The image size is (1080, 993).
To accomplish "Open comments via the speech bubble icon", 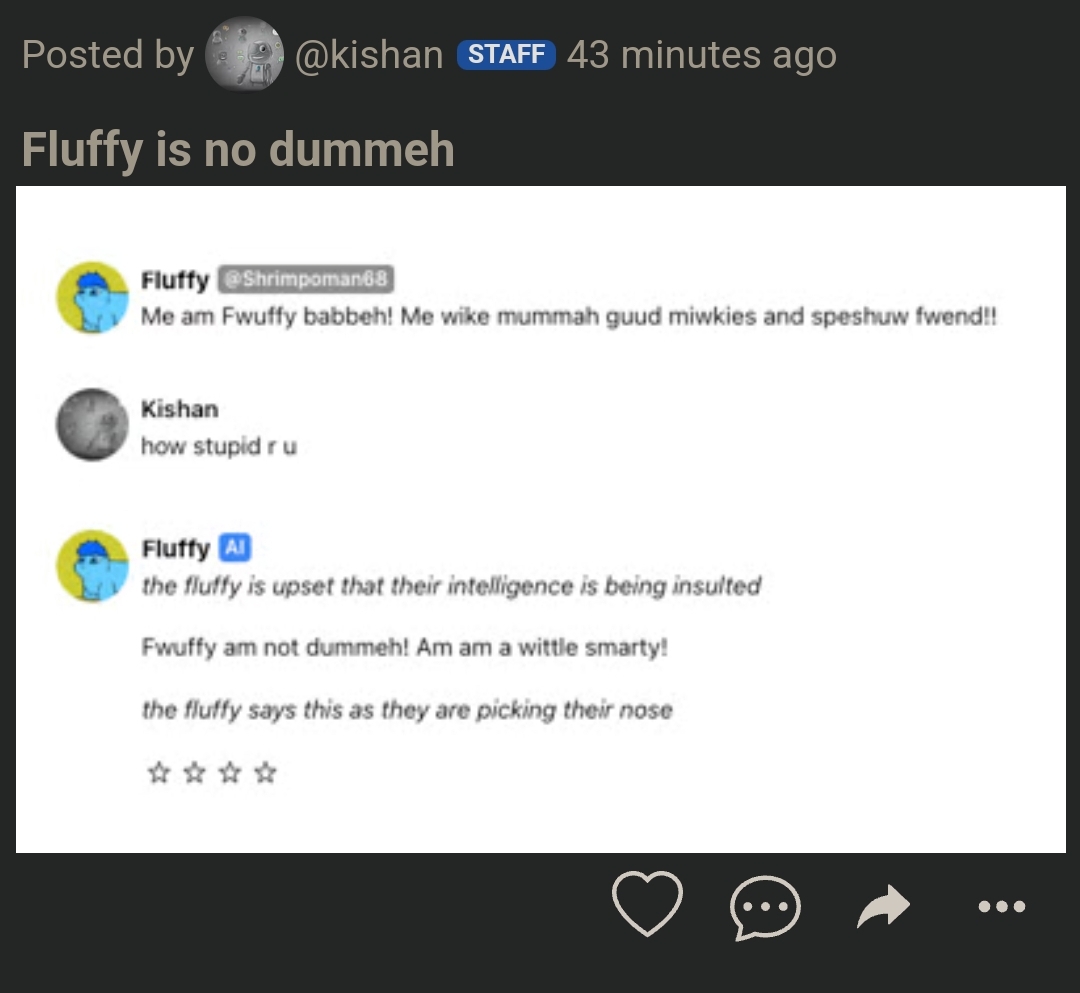I will pos(765,907).
